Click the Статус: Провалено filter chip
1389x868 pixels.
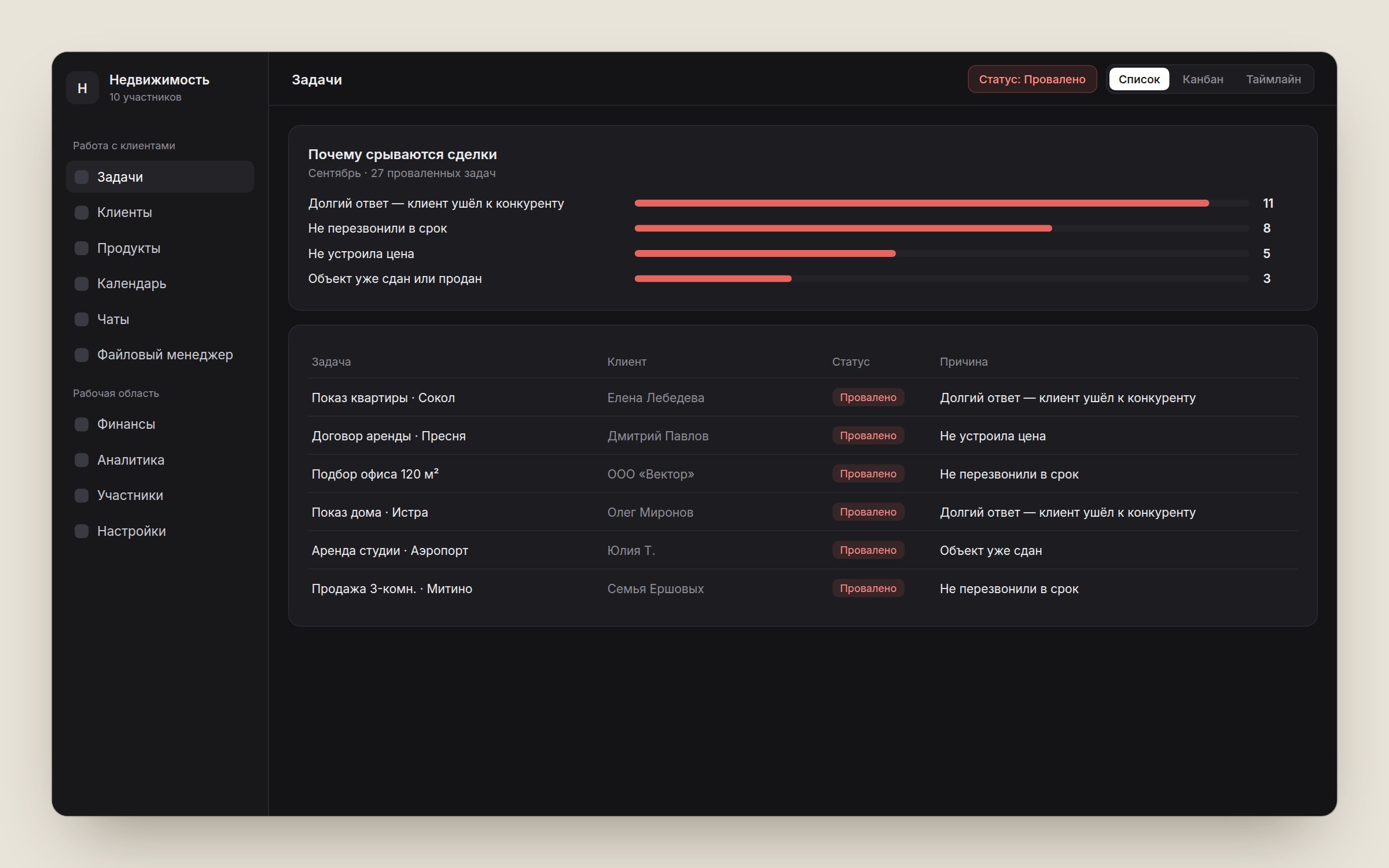[x=1032, y=79]
